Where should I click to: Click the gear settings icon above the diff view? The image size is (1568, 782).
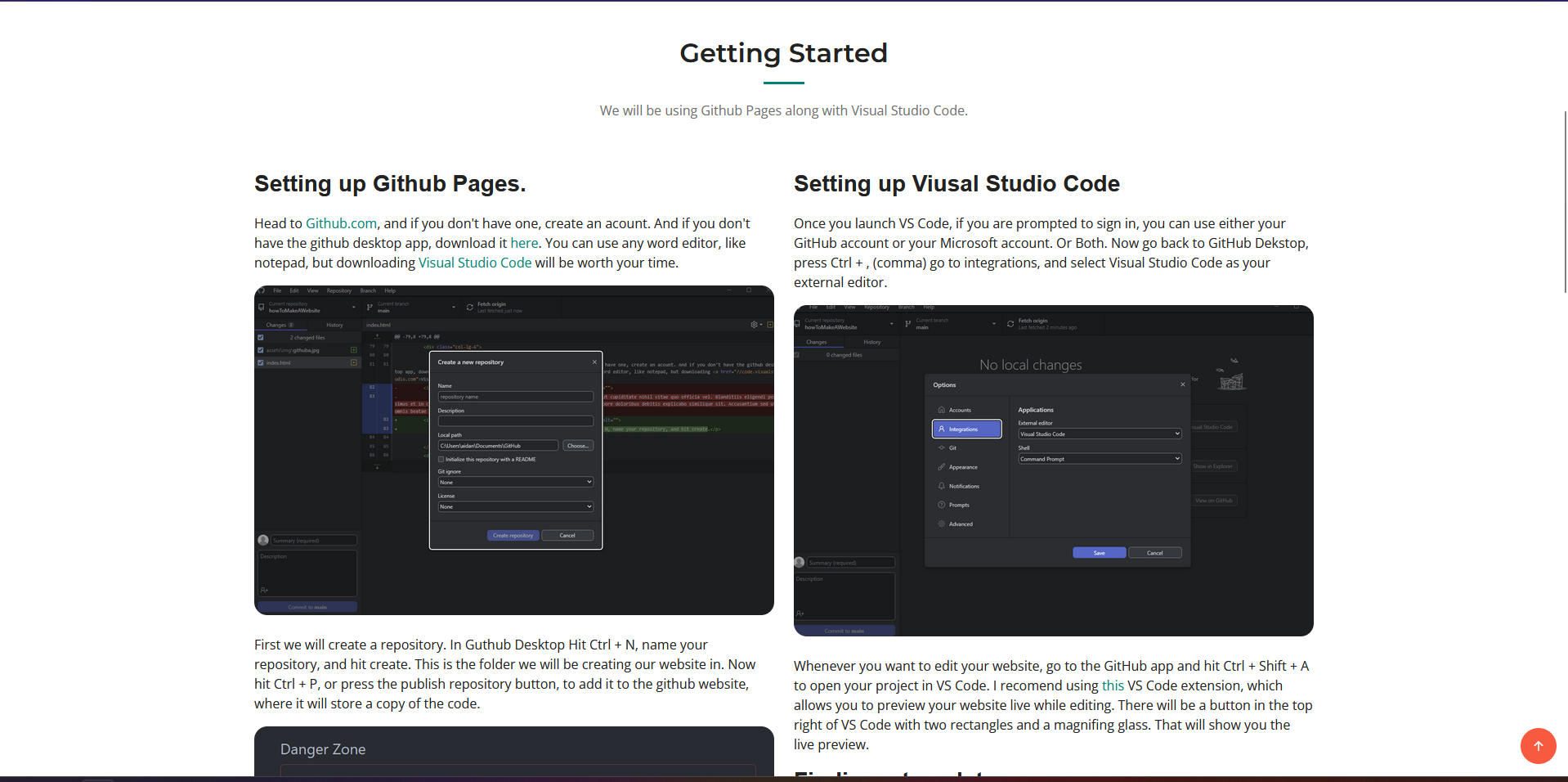[x=754, y=325]
